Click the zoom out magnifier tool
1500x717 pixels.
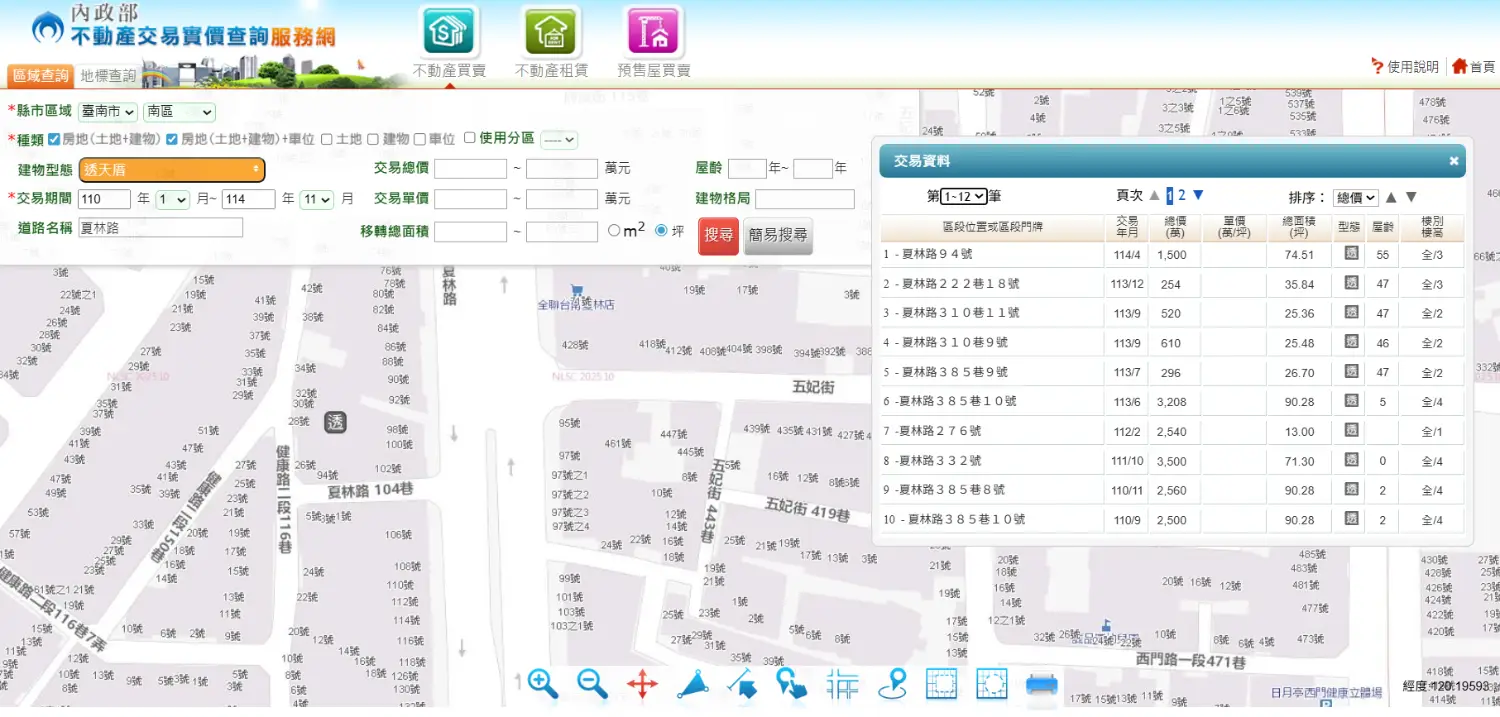pos(592,684)
